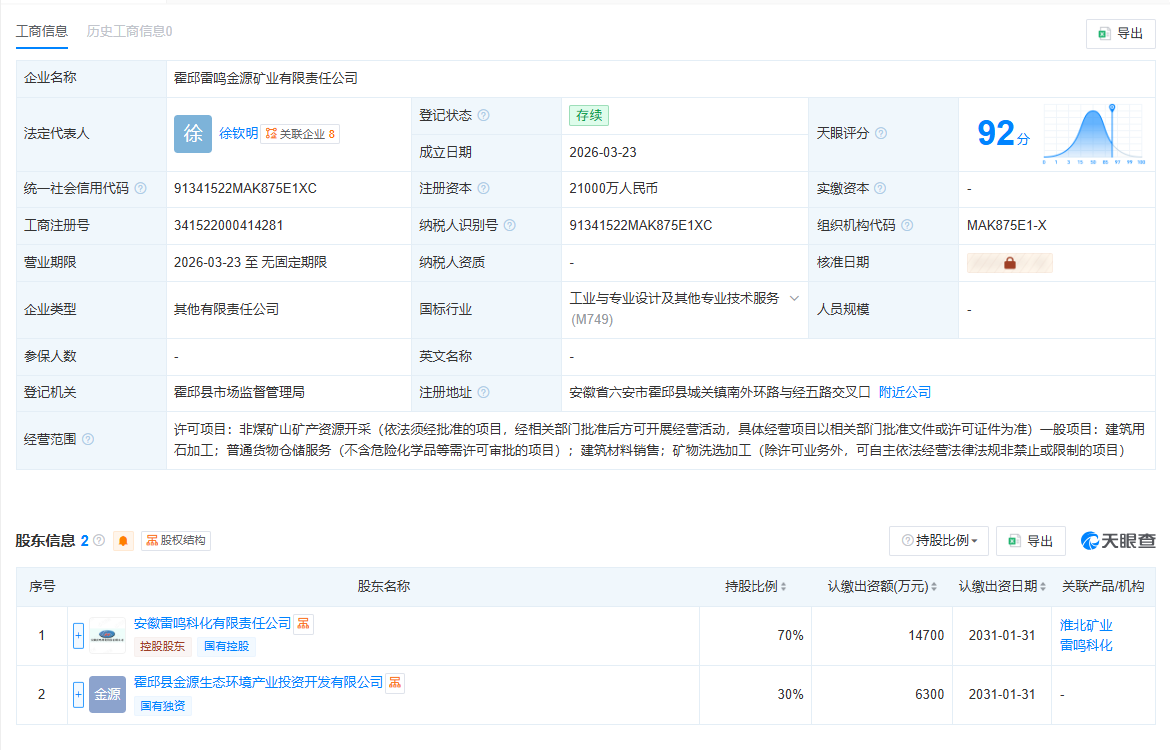Switch to the 历史工商信息 tab
The image size is (1170, 750).
point(129,31)
